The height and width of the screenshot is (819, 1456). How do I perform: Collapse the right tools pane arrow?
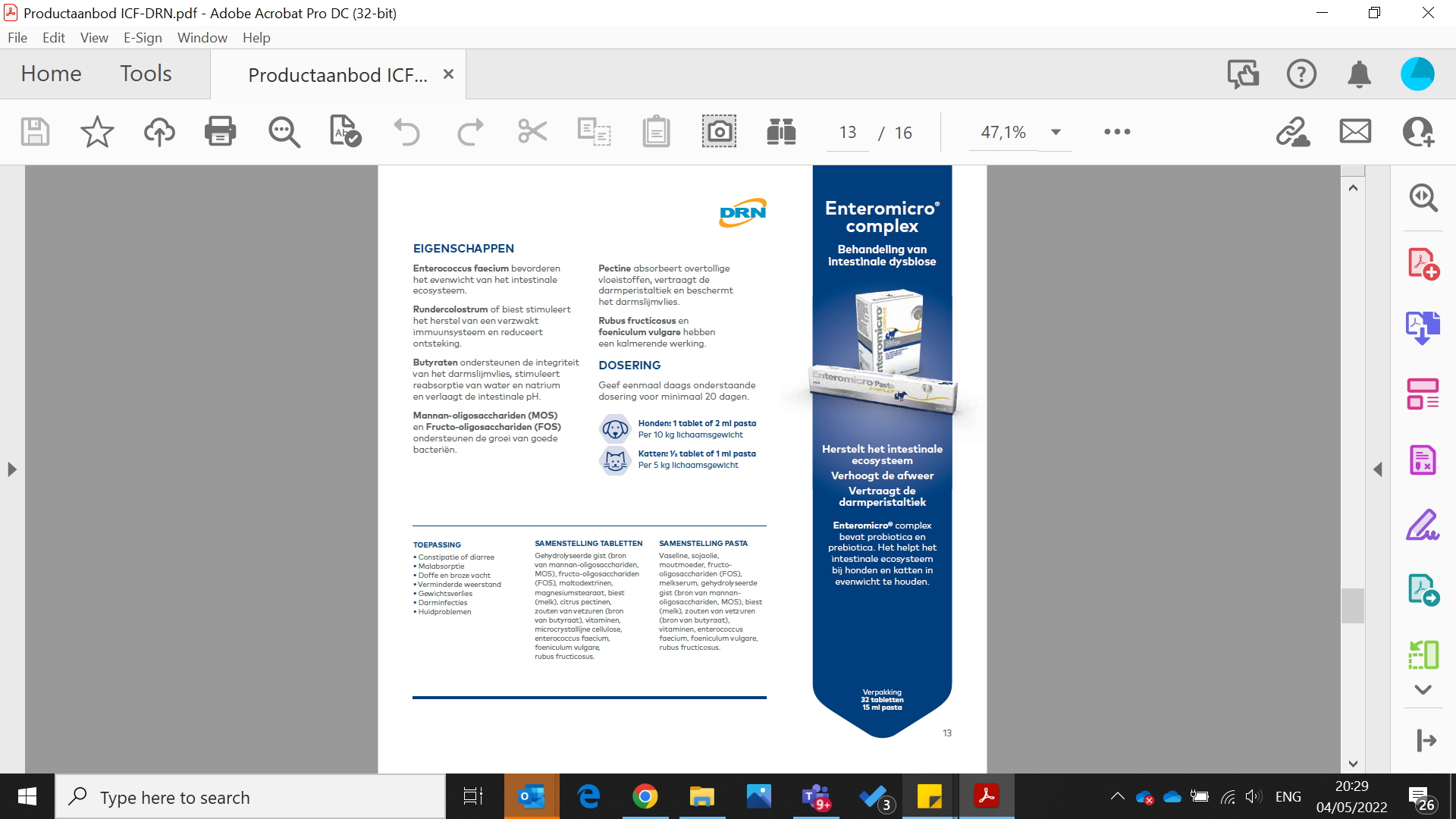pyautogui.click(x=1378, y=469)
